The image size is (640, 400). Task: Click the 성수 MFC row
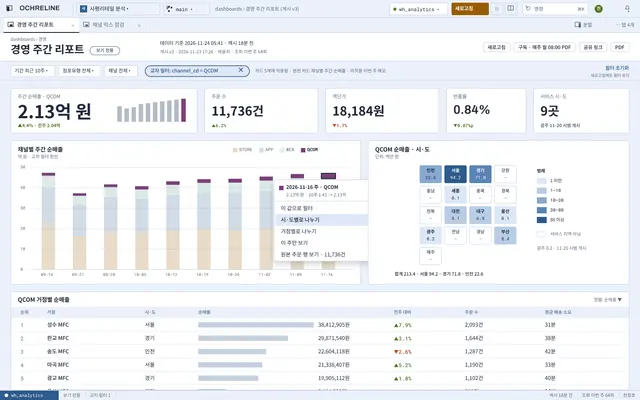tap(320, 325)
